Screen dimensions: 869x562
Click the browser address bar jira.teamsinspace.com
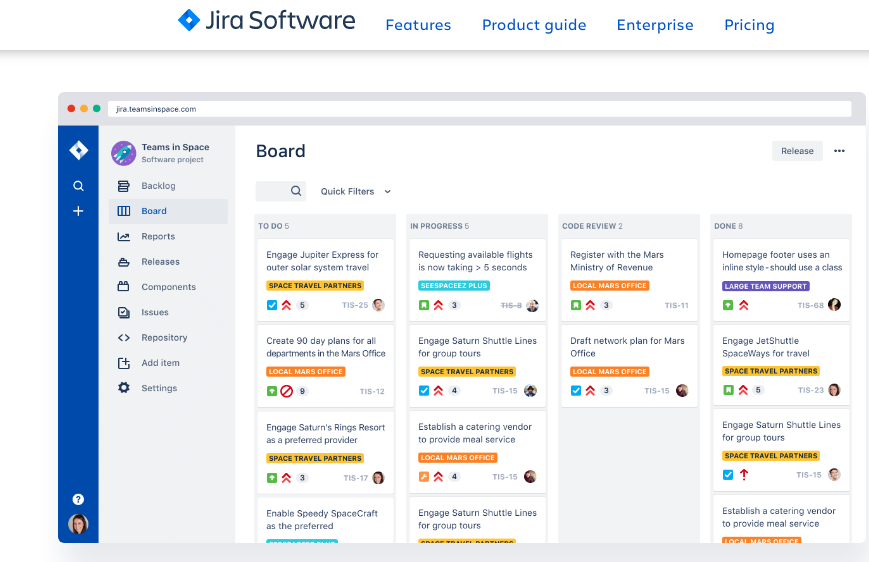479,109
